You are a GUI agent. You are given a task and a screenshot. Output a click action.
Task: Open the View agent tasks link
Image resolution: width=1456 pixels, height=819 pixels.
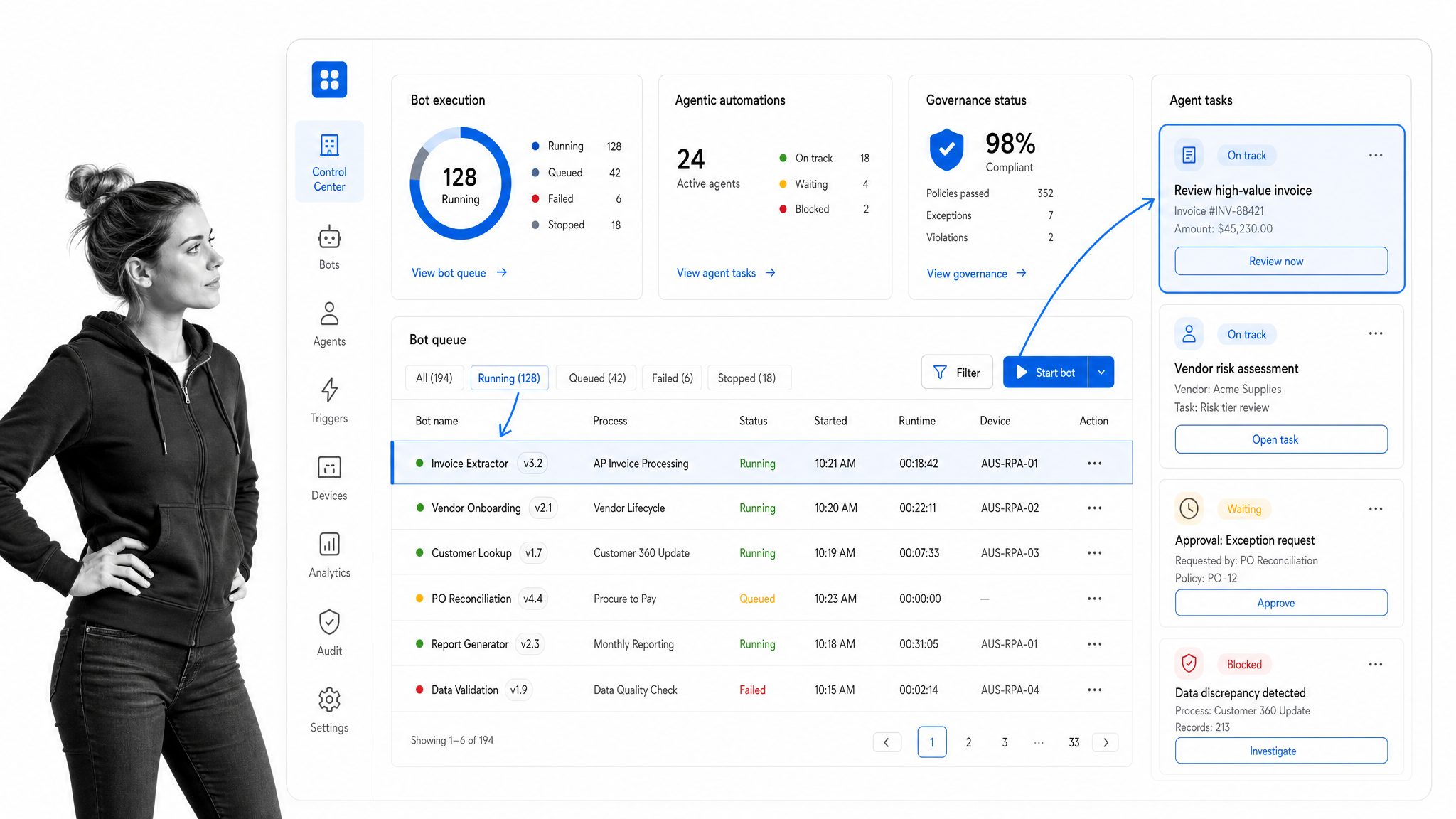point(726,273)
